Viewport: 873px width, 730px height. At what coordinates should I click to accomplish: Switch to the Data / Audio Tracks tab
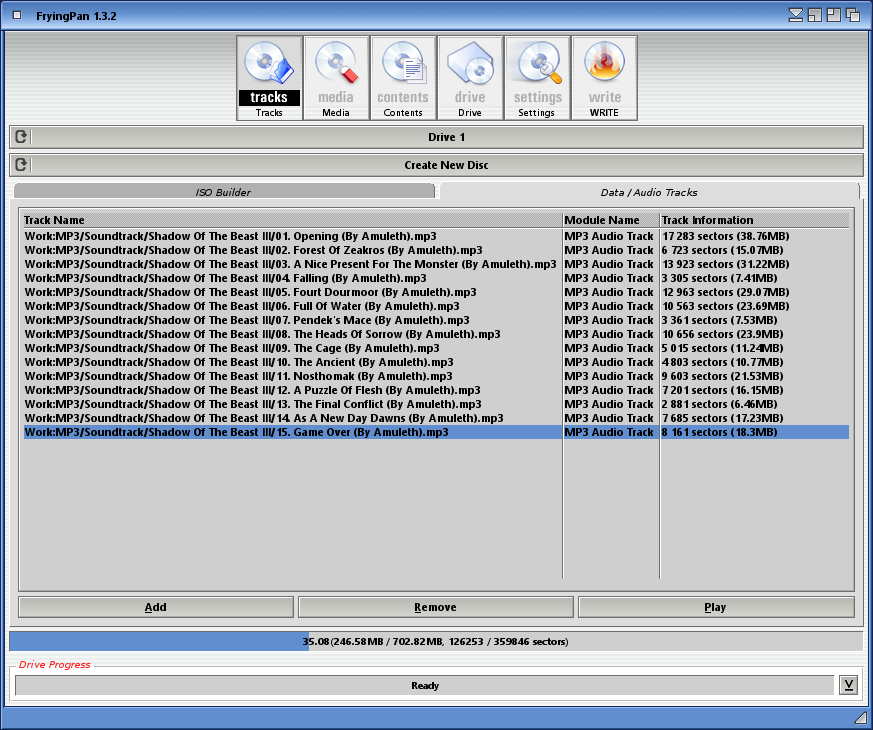[x=649, y=192]
